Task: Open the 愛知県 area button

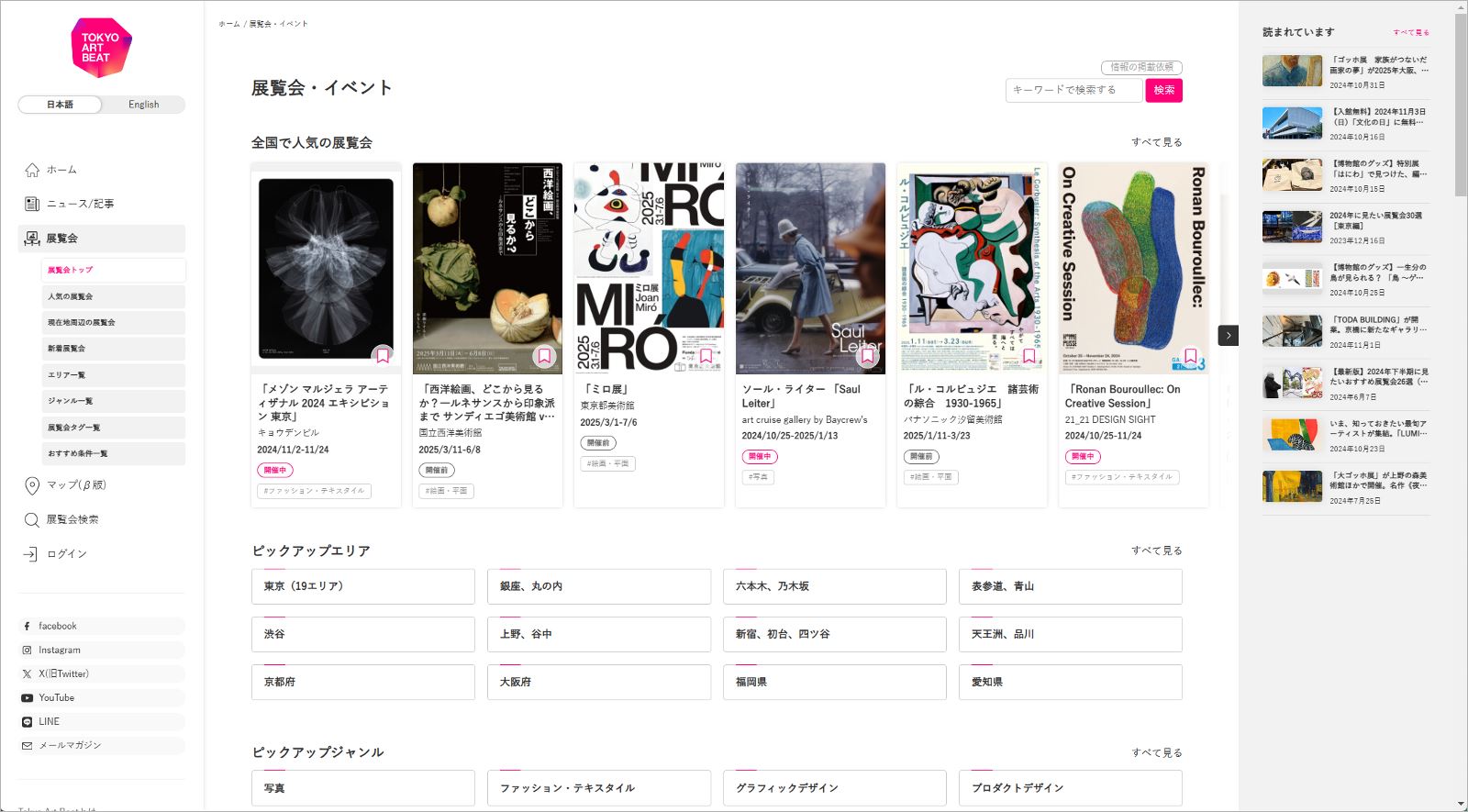Action: (x=1071, y=682)
